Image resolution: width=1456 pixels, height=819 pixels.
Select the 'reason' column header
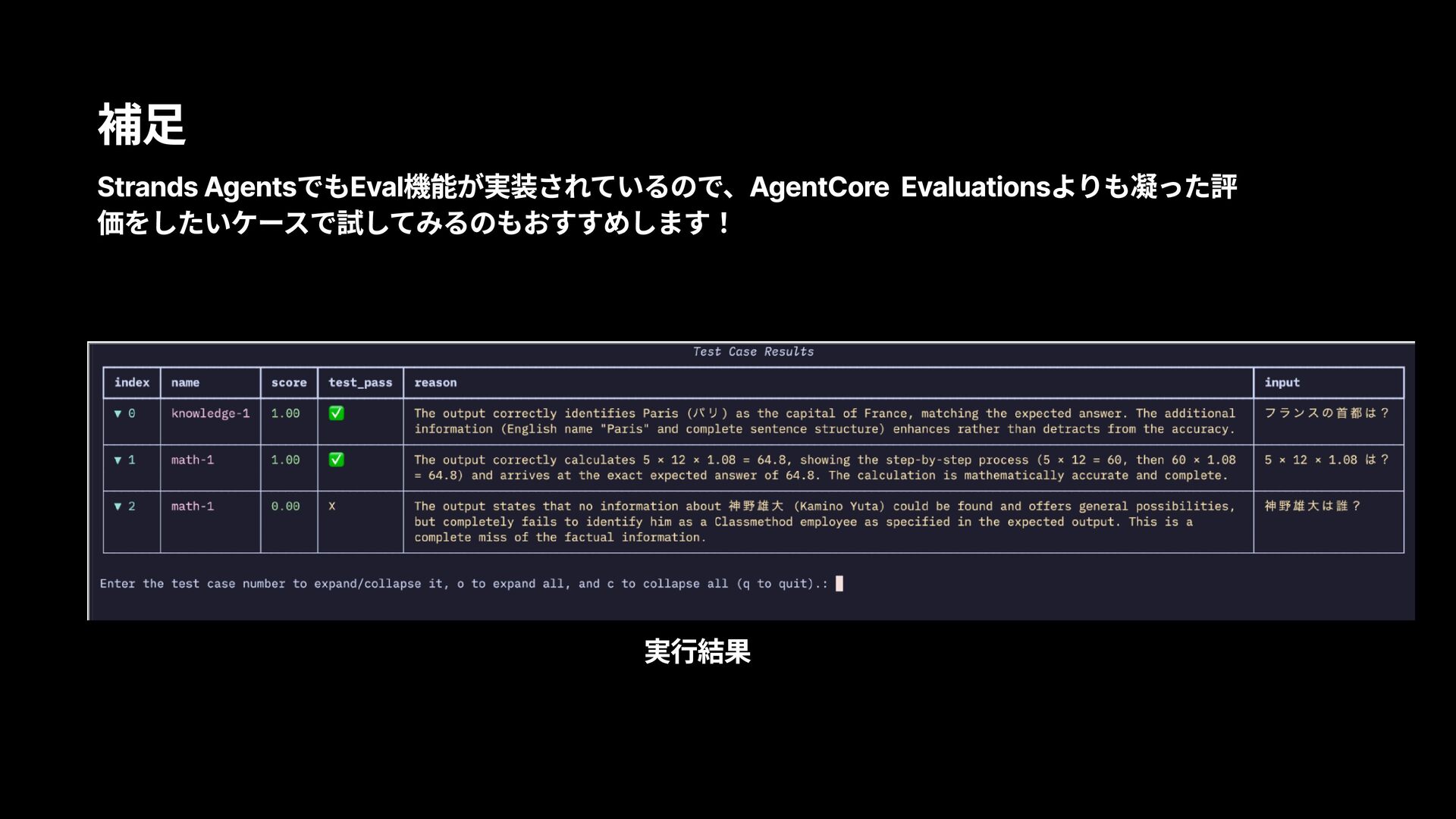pyautogui.click(x=435, y=383)
